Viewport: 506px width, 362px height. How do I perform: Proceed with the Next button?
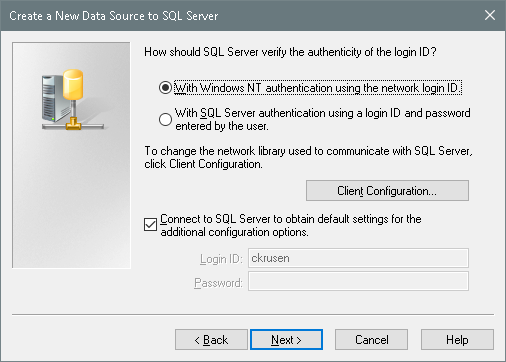pos(287,340)
